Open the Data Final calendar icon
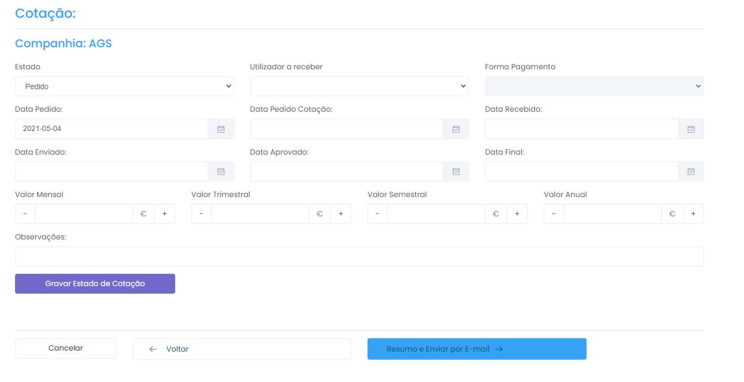The height and width of the screenshot is (382, 744). pyautogui.click(x=691, y=171)
